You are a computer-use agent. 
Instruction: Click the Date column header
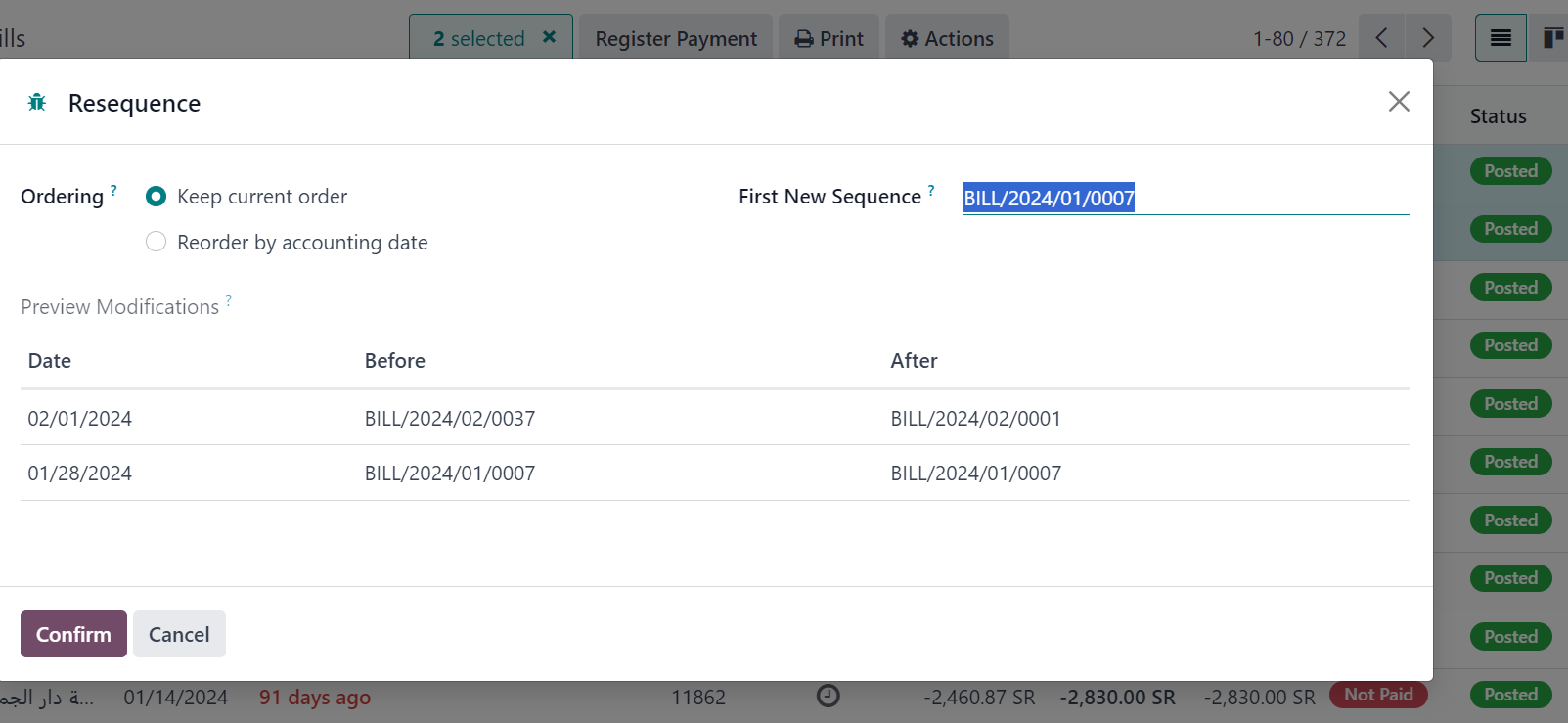point(50,361)
